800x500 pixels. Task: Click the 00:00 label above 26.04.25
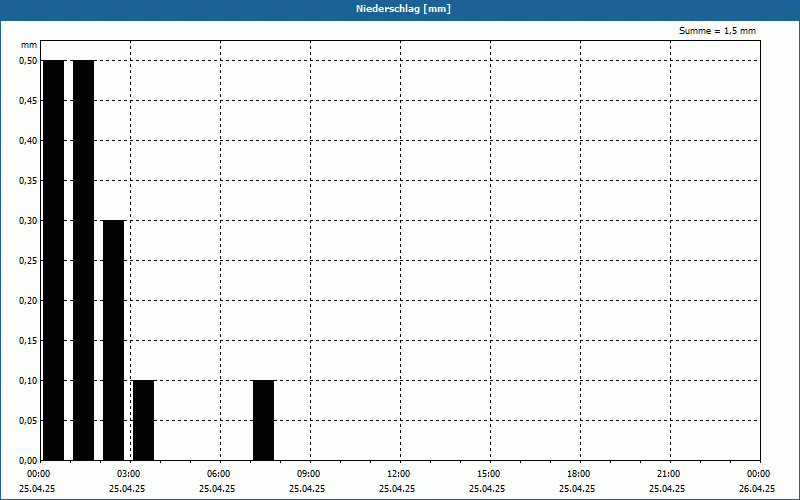[758, 474]
